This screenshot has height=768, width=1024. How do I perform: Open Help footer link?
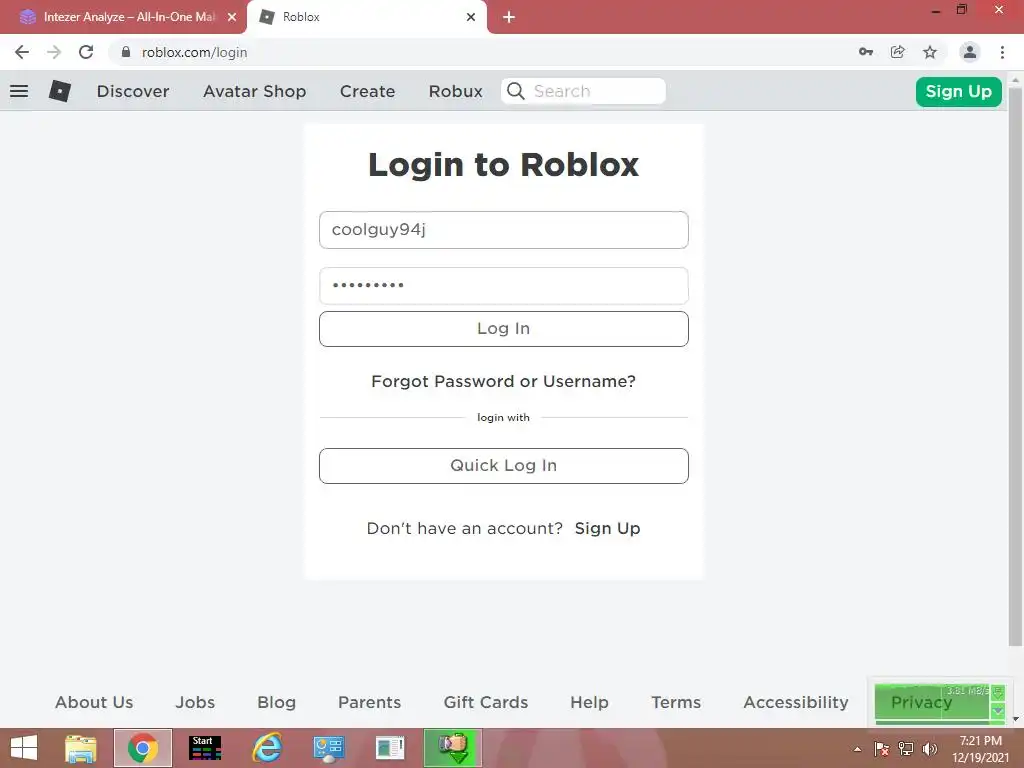click(589, 703)
